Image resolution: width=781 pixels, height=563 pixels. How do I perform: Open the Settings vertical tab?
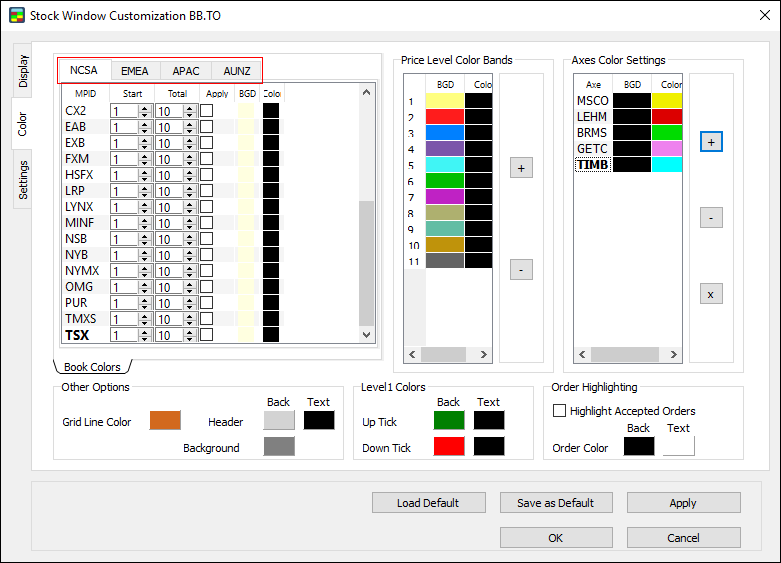click(24, 179)
